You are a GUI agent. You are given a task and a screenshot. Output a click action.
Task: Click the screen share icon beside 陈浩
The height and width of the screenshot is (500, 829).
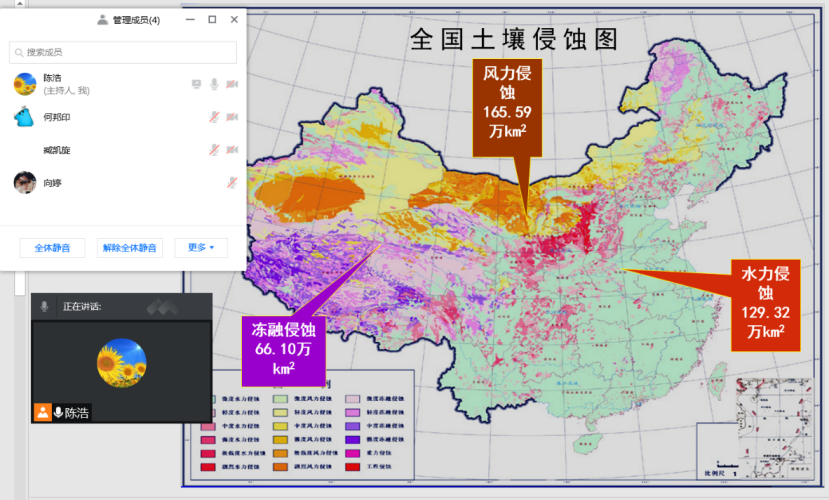[196, 84]
